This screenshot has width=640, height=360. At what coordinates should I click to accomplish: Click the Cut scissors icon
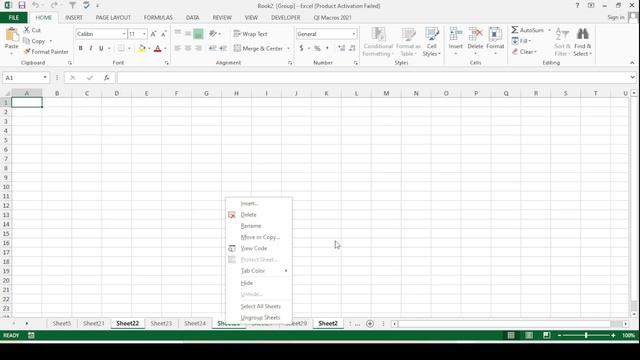click(x=27, y=30)
